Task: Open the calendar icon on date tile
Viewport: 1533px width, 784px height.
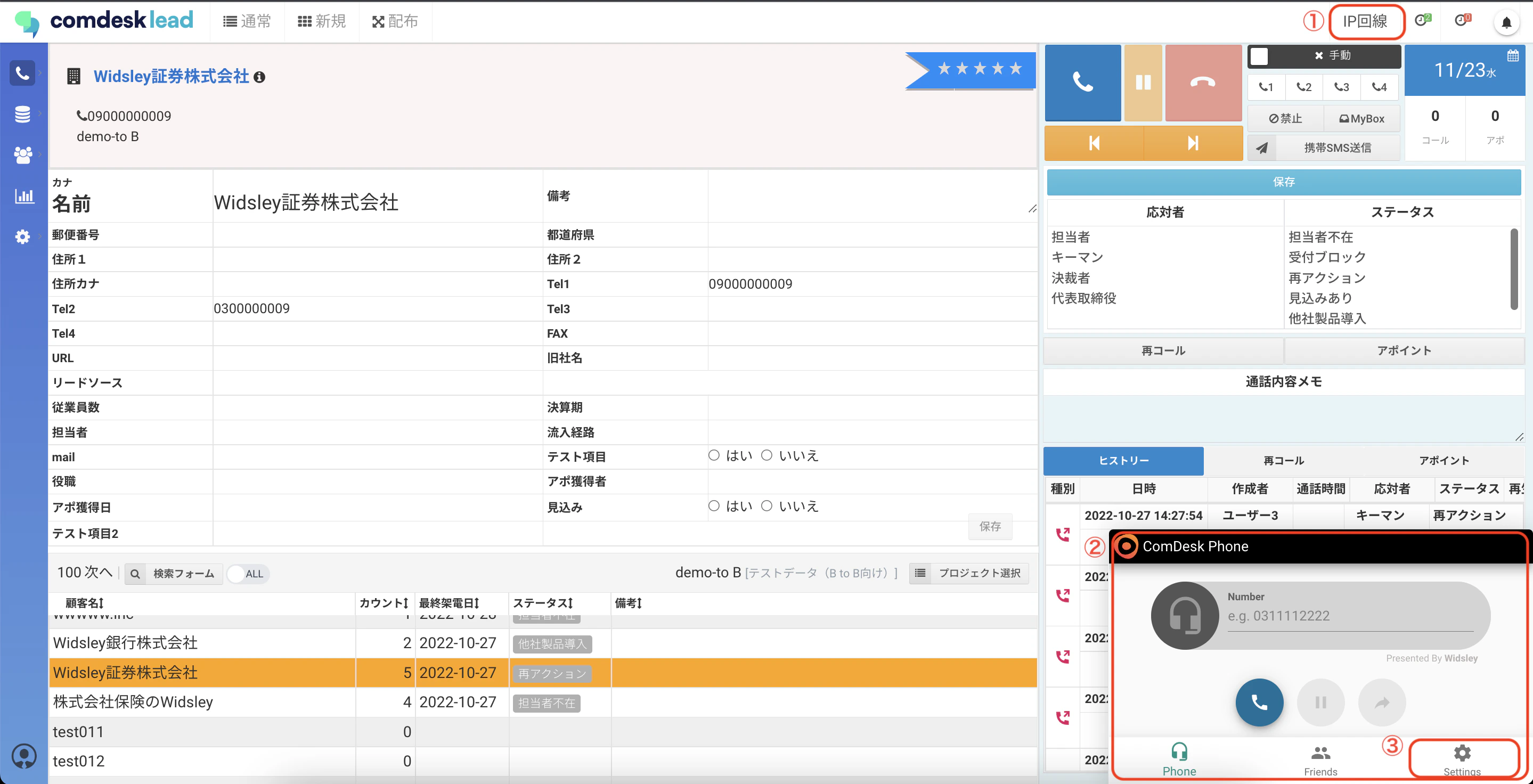Action: point(1513,56)
